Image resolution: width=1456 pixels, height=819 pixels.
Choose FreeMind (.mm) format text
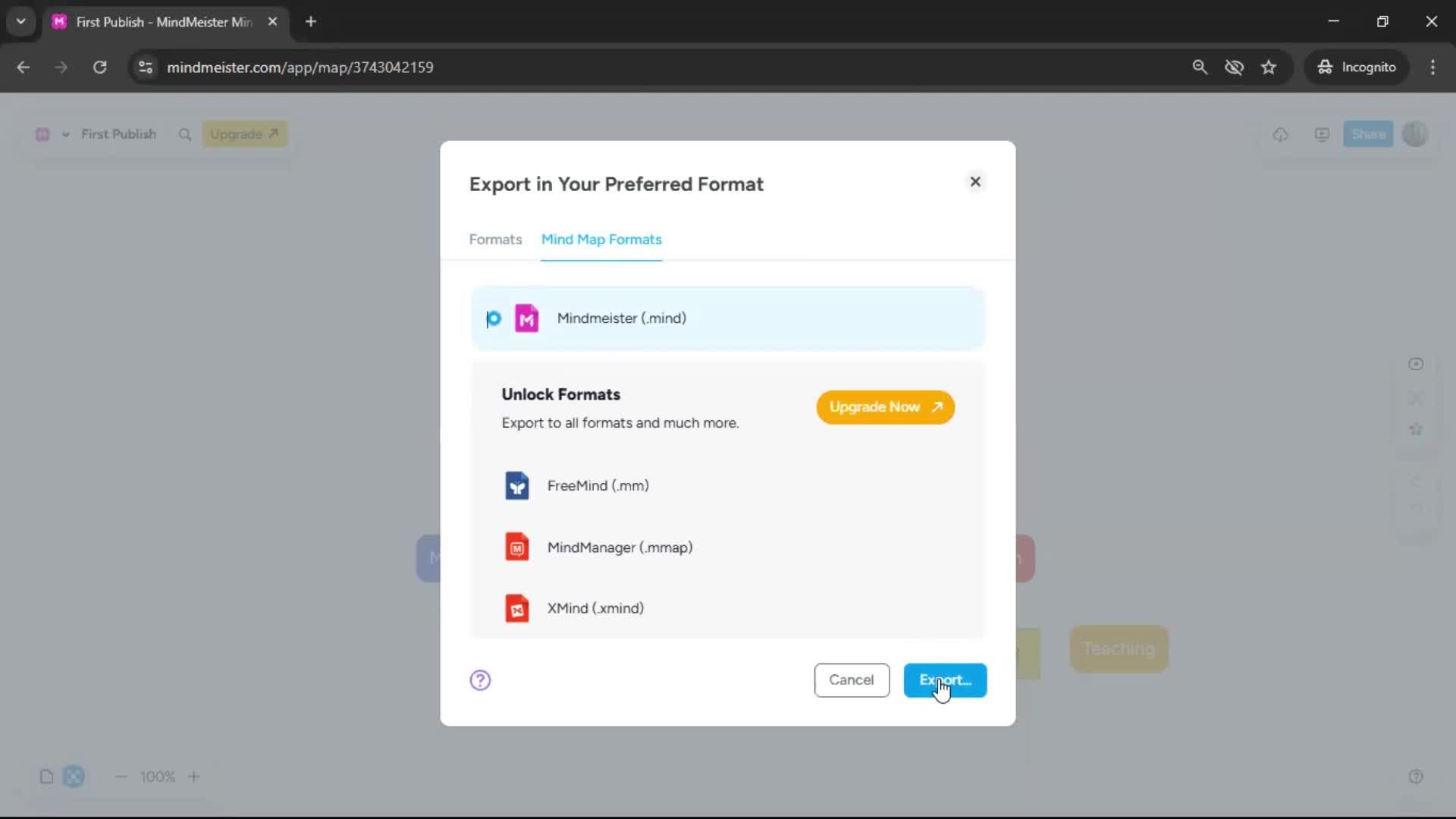point(598,486)
